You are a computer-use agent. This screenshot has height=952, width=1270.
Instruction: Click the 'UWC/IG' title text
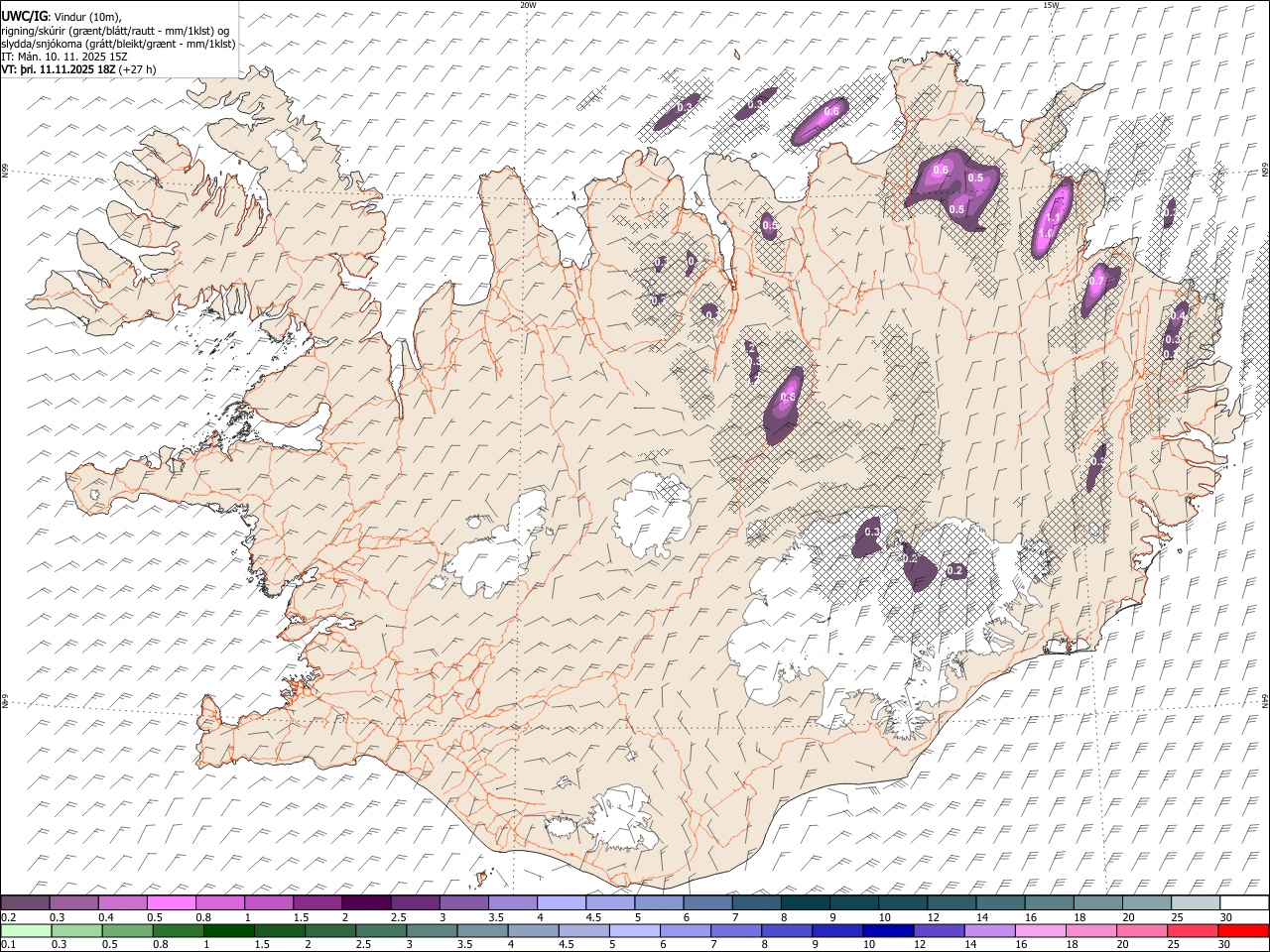click(x=24, y=15)
